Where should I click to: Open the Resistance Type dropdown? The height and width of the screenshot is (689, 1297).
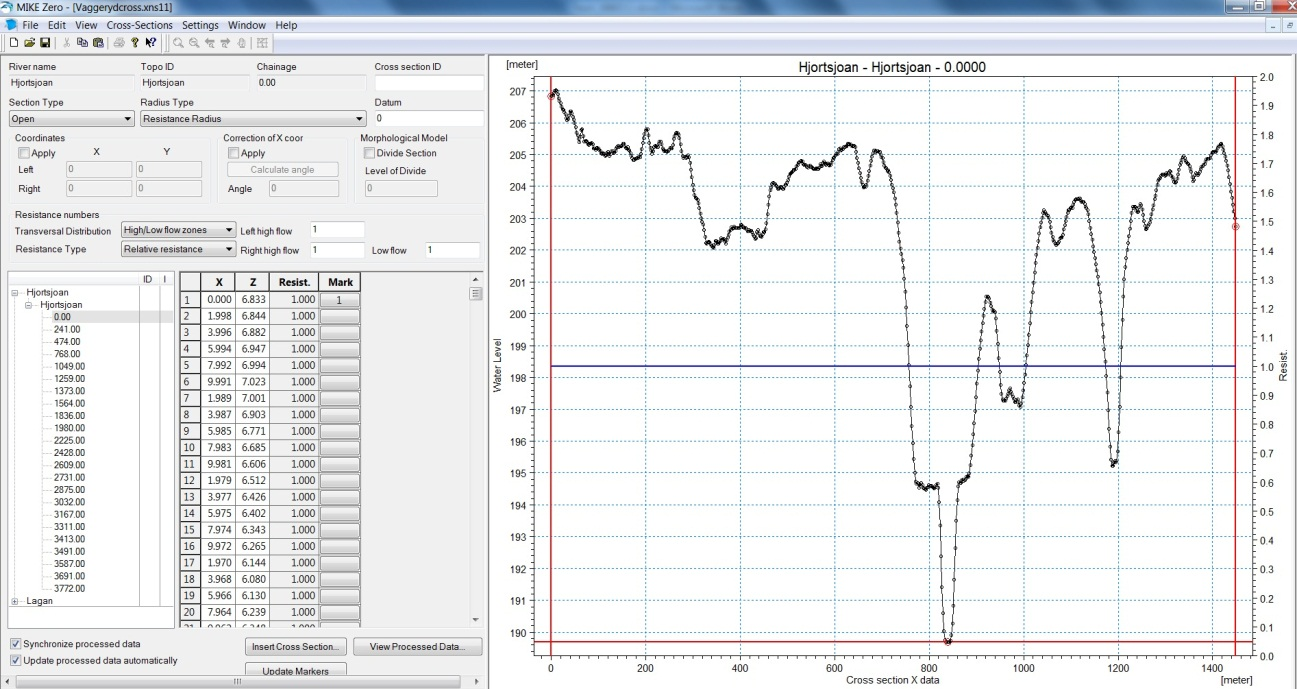178,249
